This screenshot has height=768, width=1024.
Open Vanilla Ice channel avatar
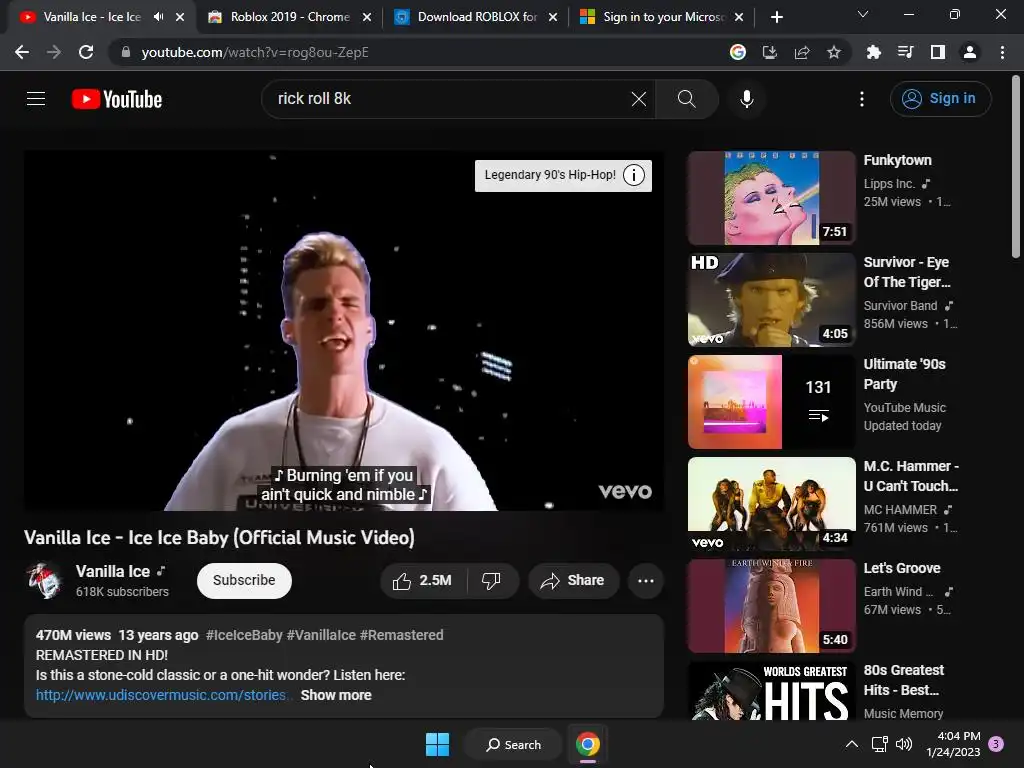(45, 580)
